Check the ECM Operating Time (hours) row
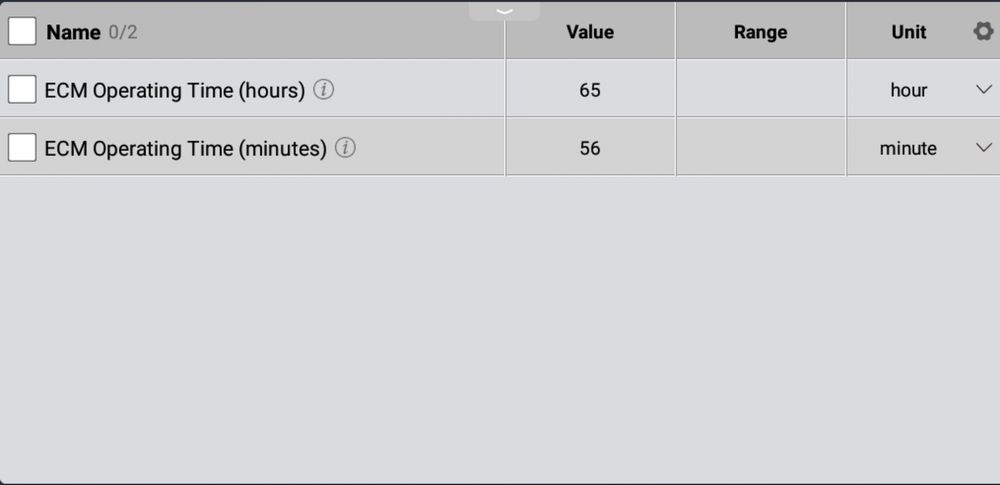1000x485 pixels. coord(22,89)
